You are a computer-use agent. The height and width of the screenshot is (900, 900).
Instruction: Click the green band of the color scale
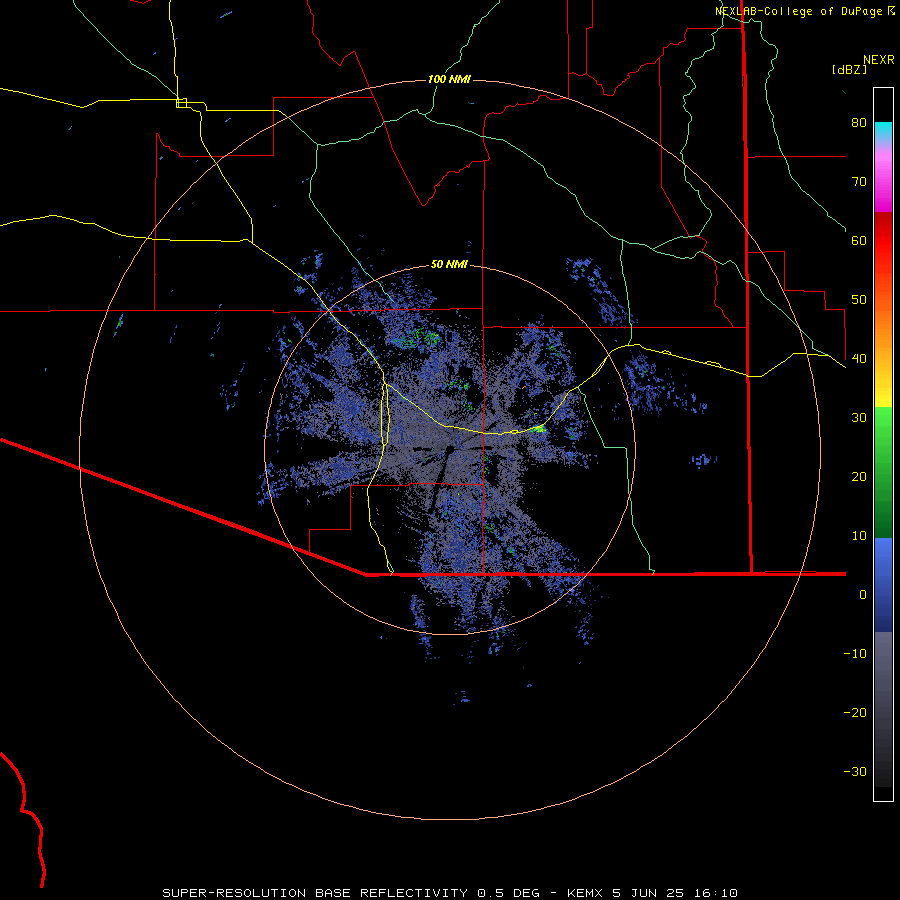click(883, 472)
